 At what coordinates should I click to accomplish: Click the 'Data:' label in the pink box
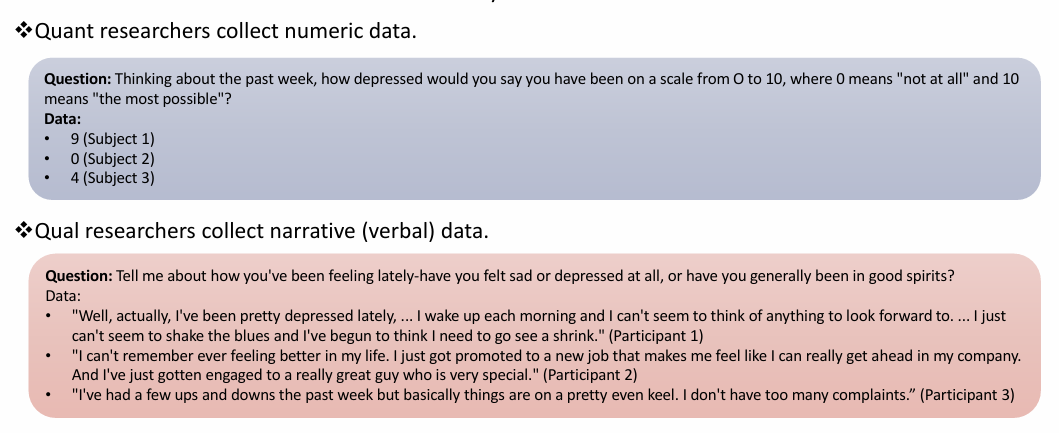[65, 296]
